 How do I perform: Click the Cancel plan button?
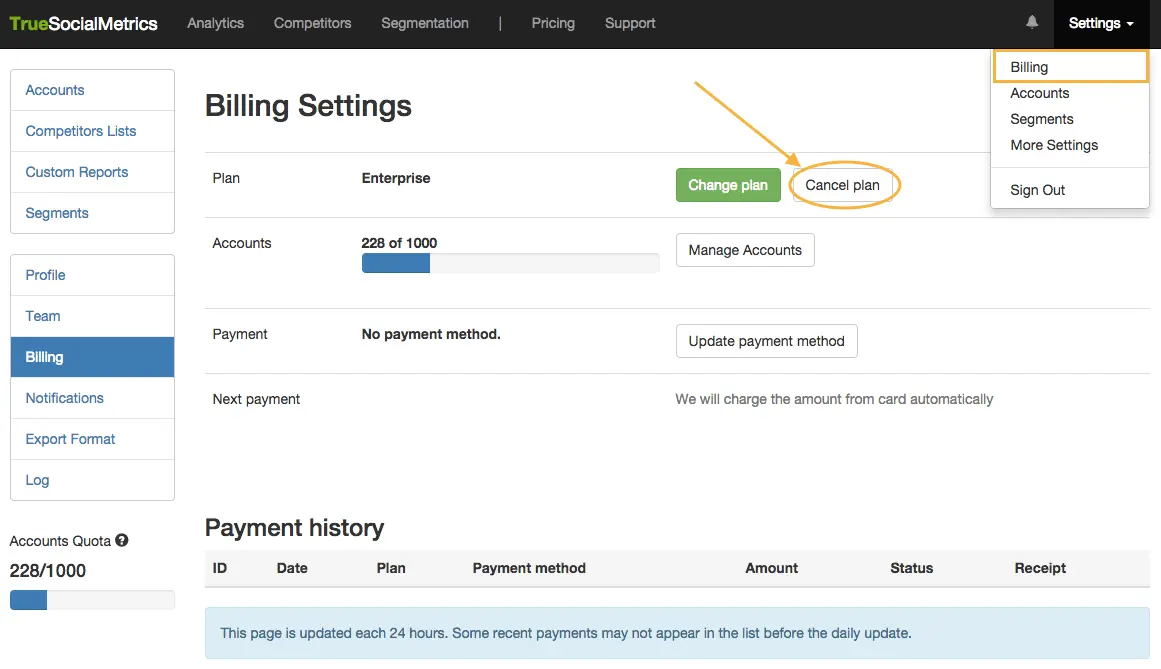coord(842,185)
